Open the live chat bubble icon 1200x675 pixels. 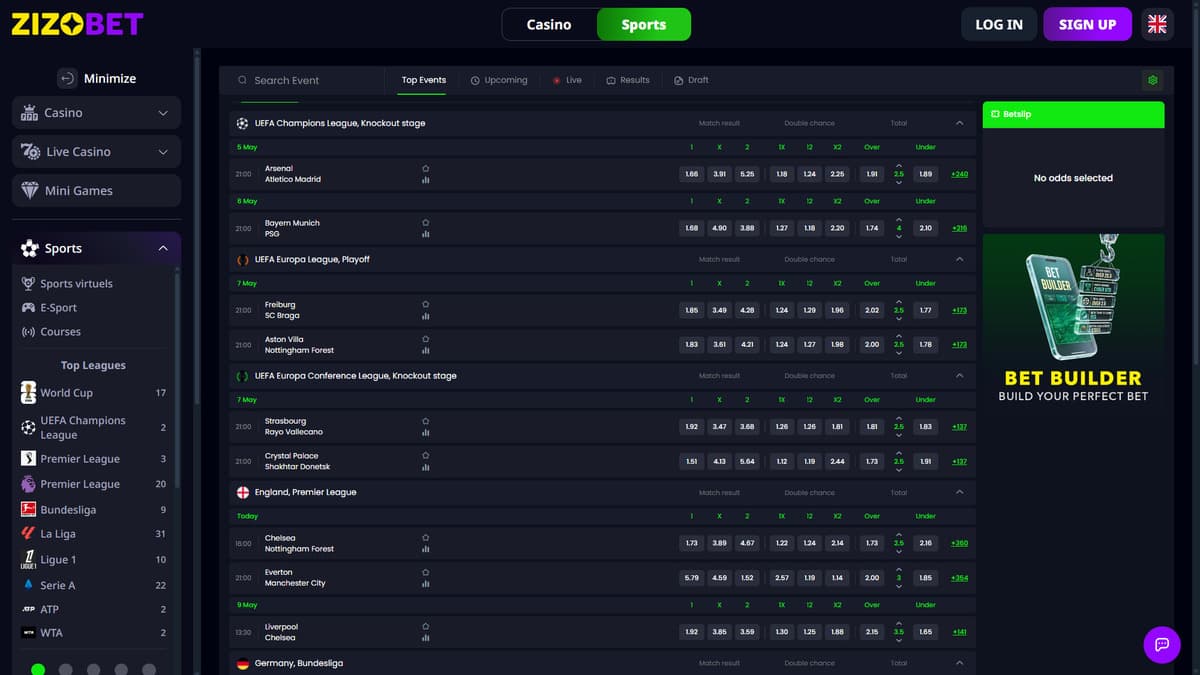[1162, 644]
